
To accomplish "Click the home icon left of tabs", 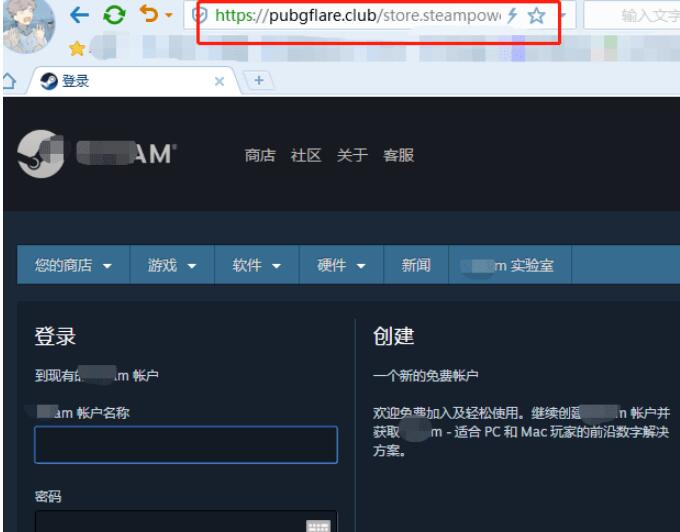I will pos(9,81).
